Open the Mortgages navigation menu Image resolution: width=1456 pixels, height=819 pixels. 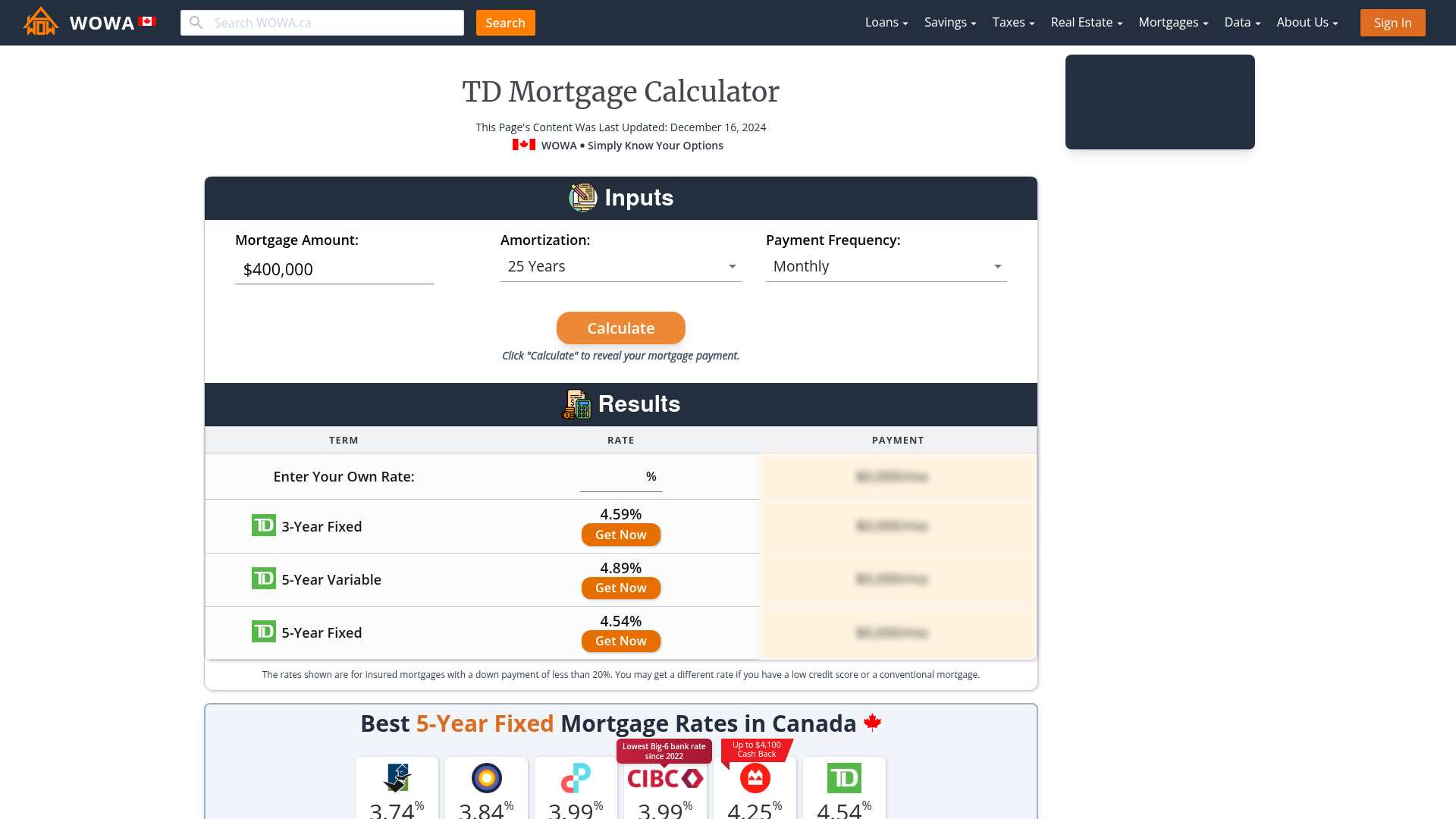pyautogui.click(x=1173, y=22)
